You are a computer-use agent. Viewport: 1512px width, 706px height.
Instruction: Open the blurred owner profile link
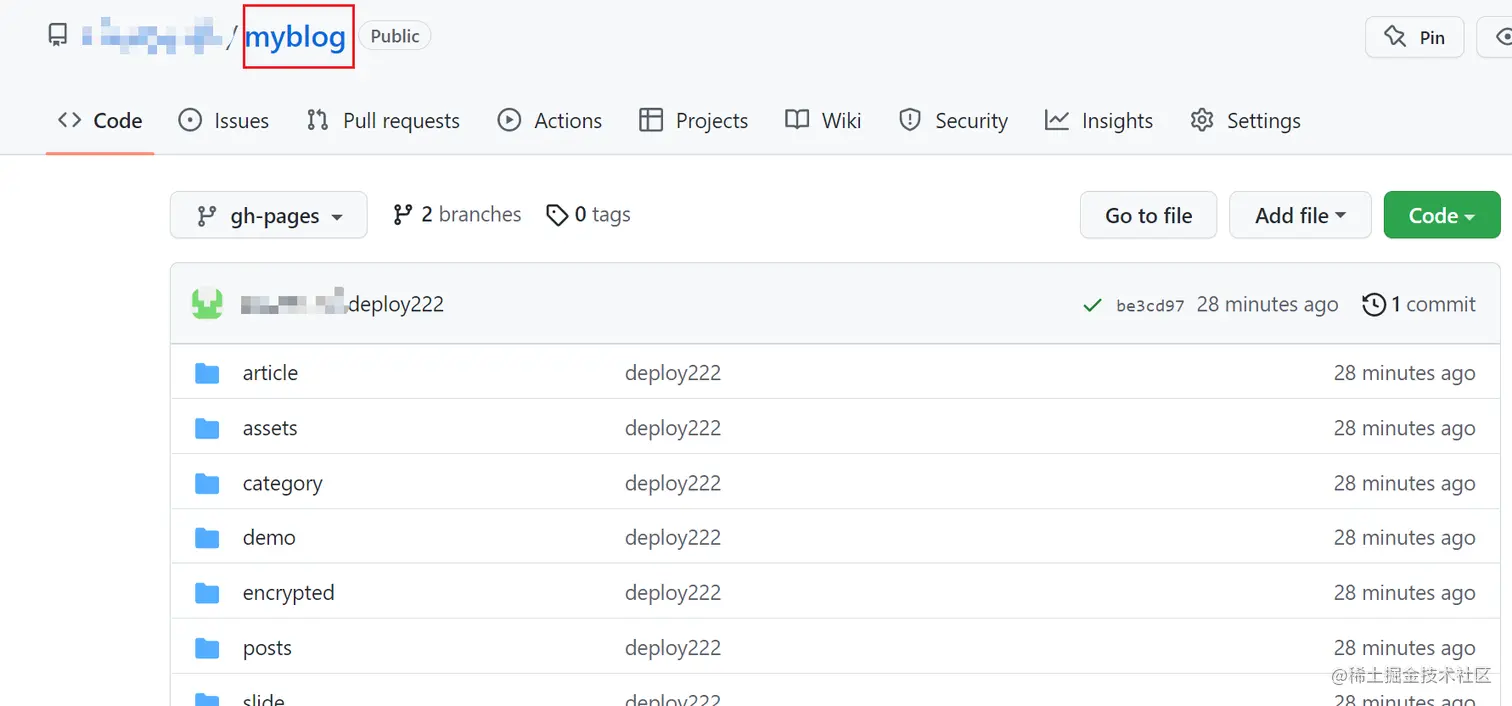pos(152,37)
